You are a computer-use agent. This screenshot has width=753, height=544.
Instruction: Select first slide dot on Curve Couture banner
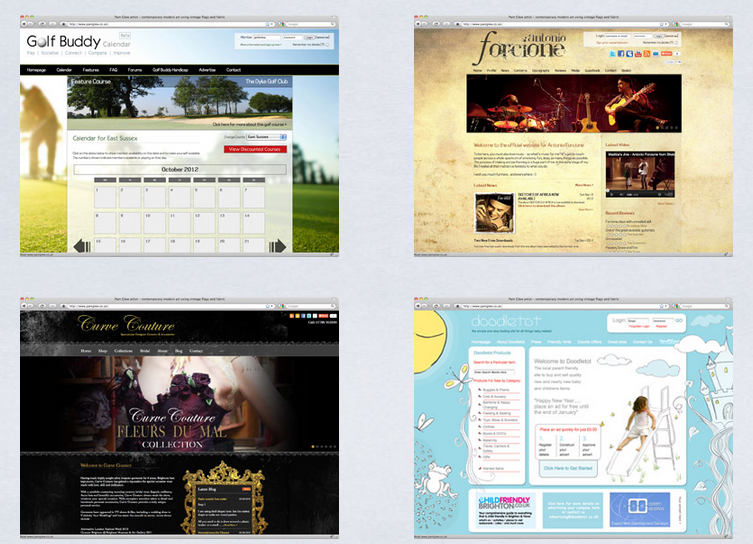313,447
